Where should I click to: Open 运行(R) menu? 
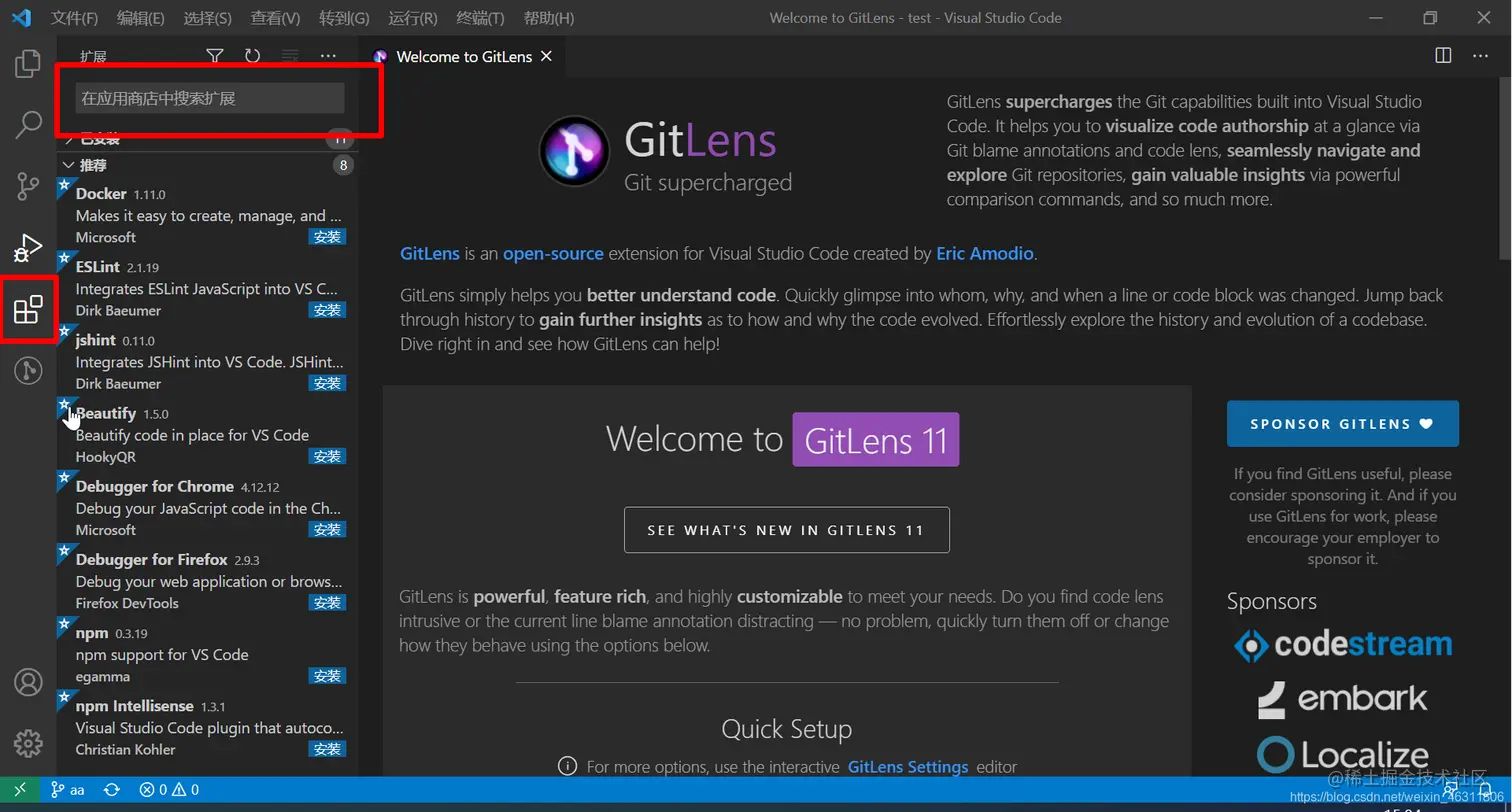[413, 18]
